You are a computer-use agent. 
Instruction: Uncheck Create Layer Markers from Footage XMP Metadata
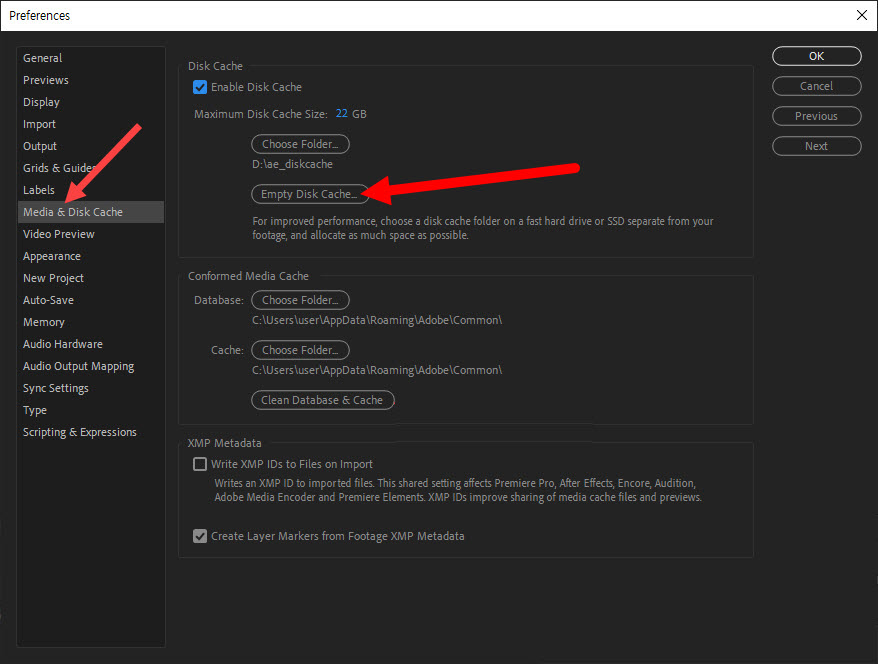(200, 536)
